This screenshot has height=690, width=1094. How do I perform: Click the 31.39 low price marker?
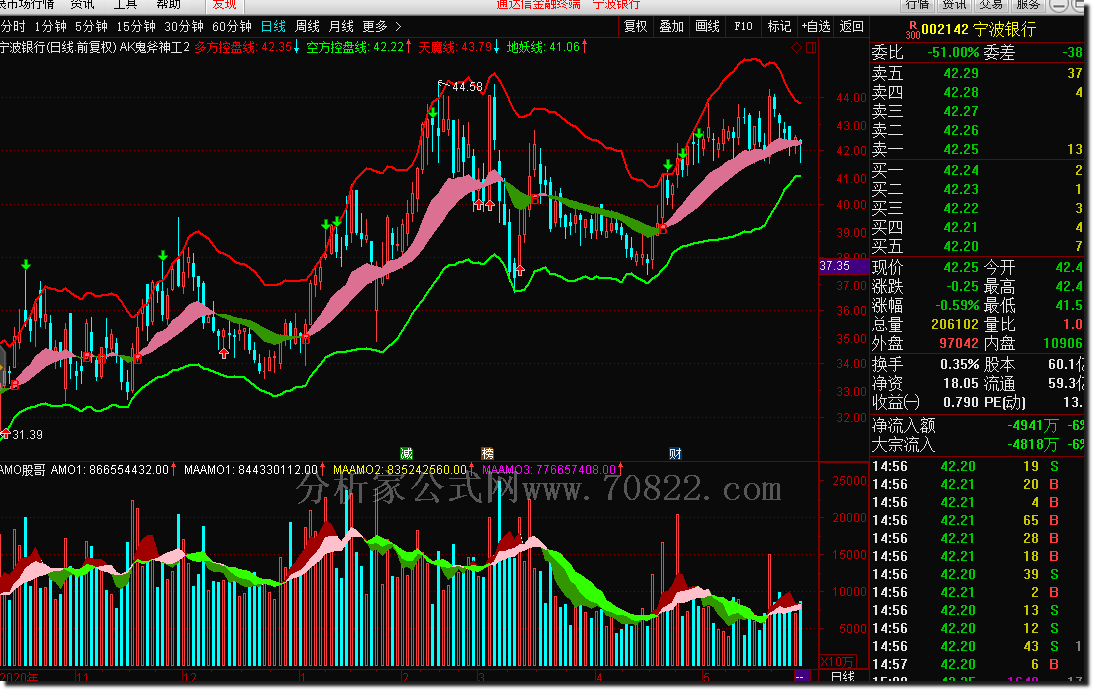(x=27, y=435)
